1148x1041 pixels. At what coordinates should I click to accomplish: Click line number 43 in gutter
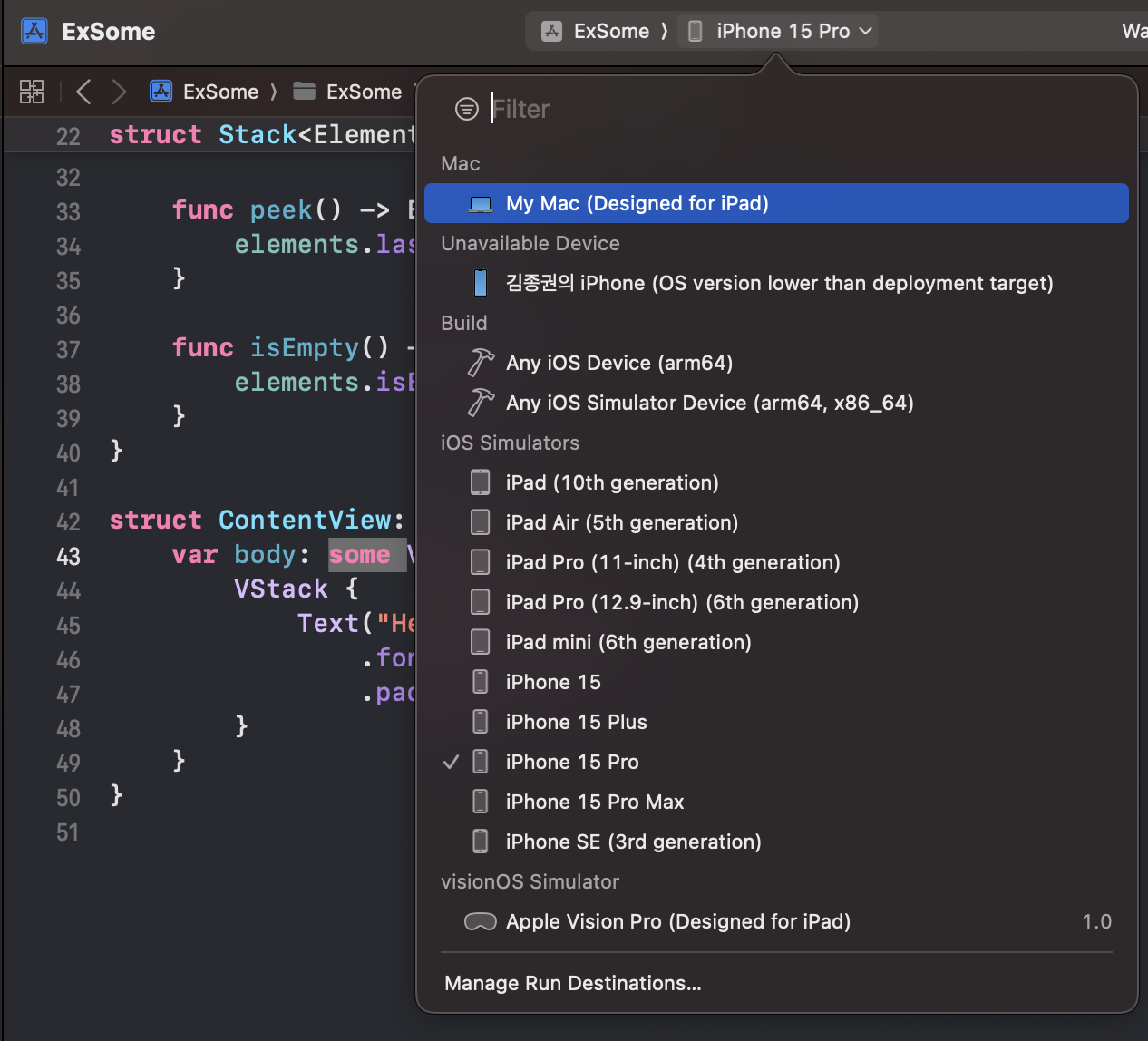[x=68, y=557]
